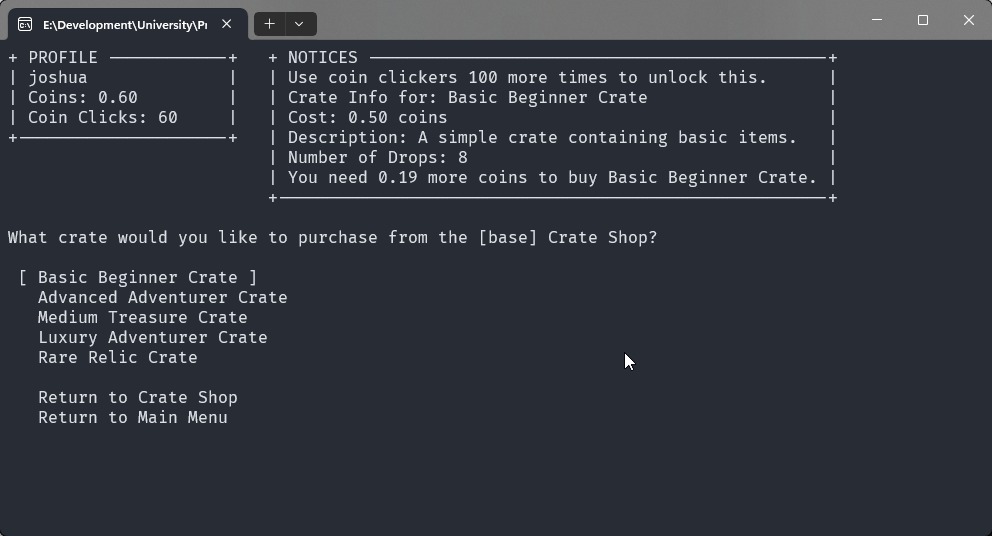
Task: Select the Basic Beginner Crate option
Action: coord(138,277)
